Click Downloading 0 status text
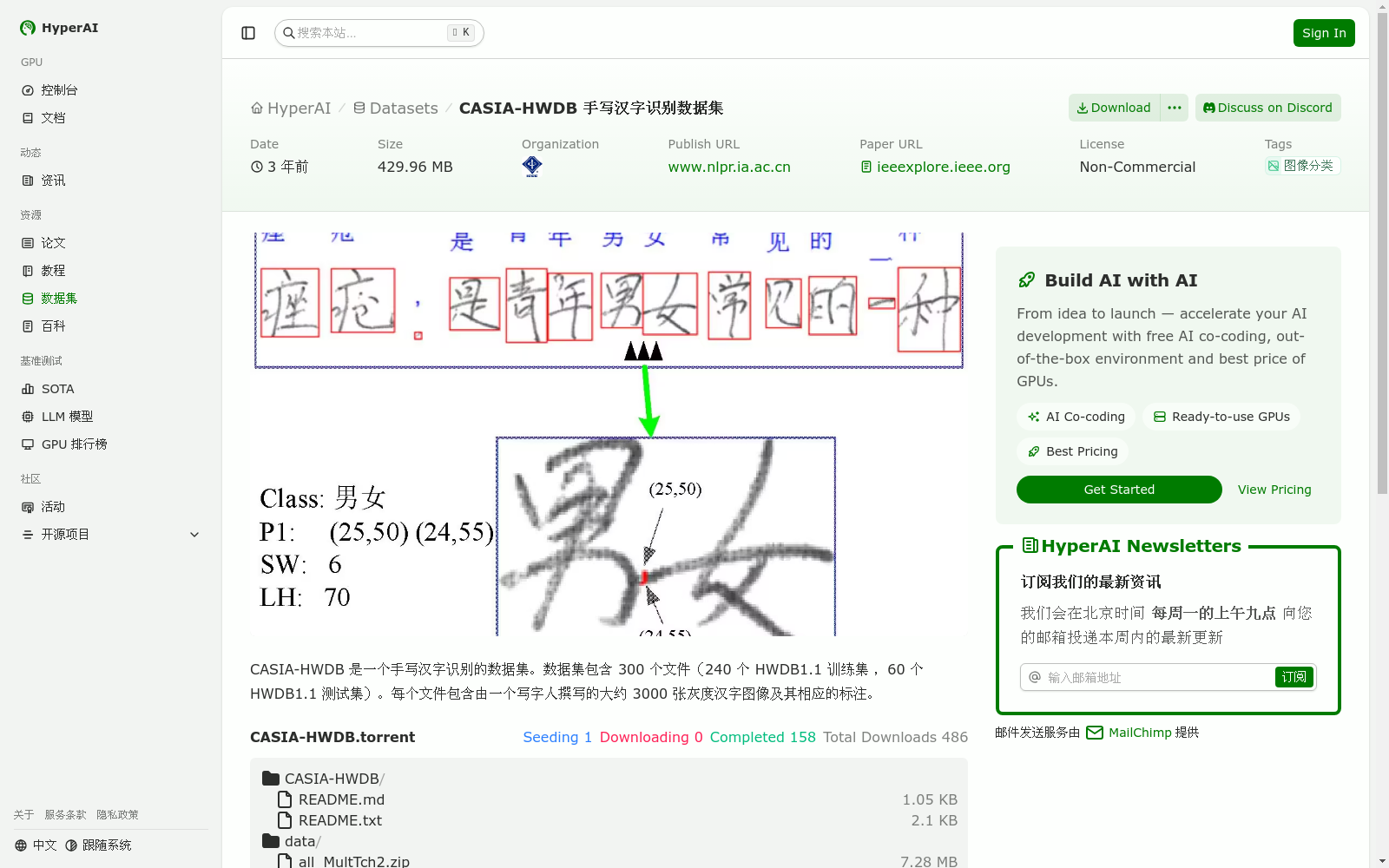Screen dimensions: 1389x868 coord(651,737)
